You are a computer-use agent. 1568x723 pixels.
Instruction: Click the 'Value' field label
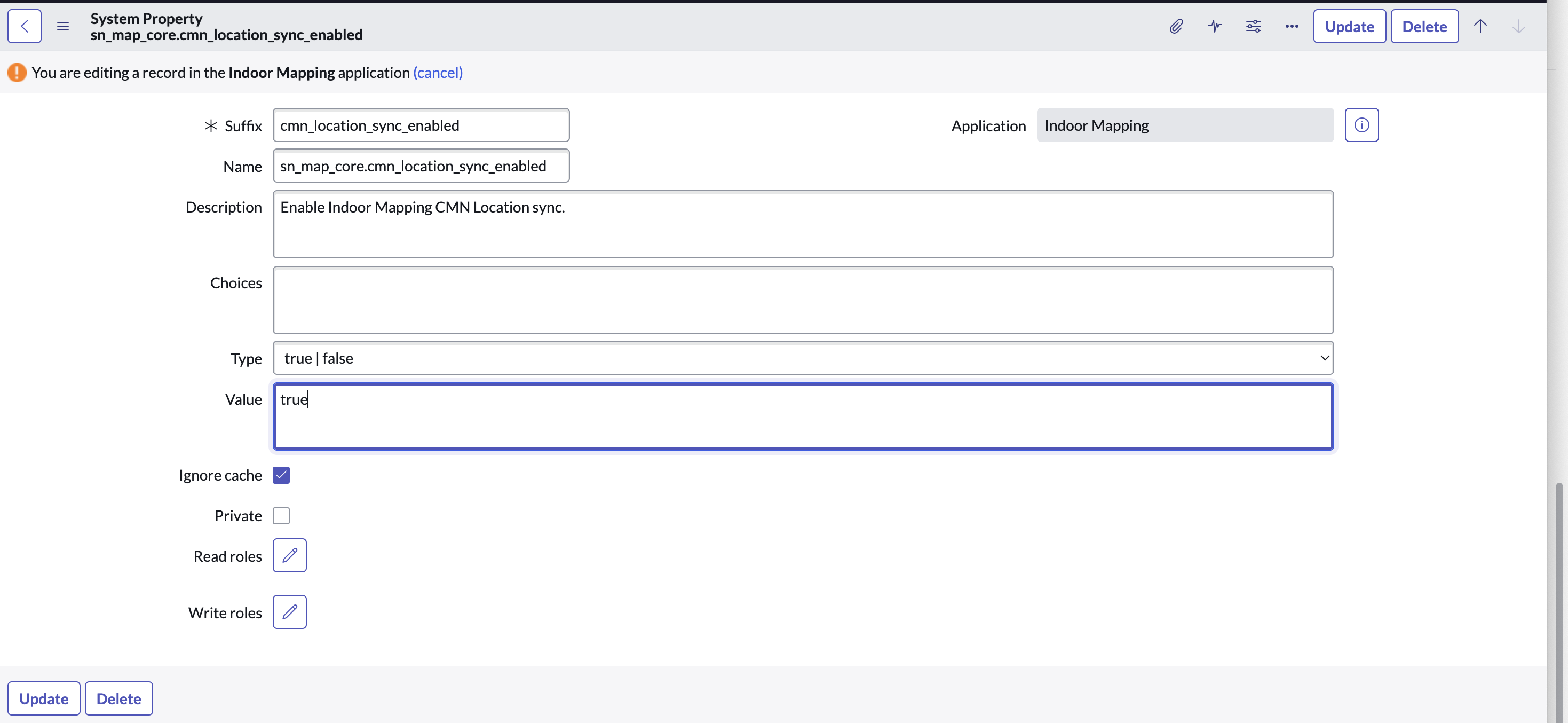pos(243,399)
